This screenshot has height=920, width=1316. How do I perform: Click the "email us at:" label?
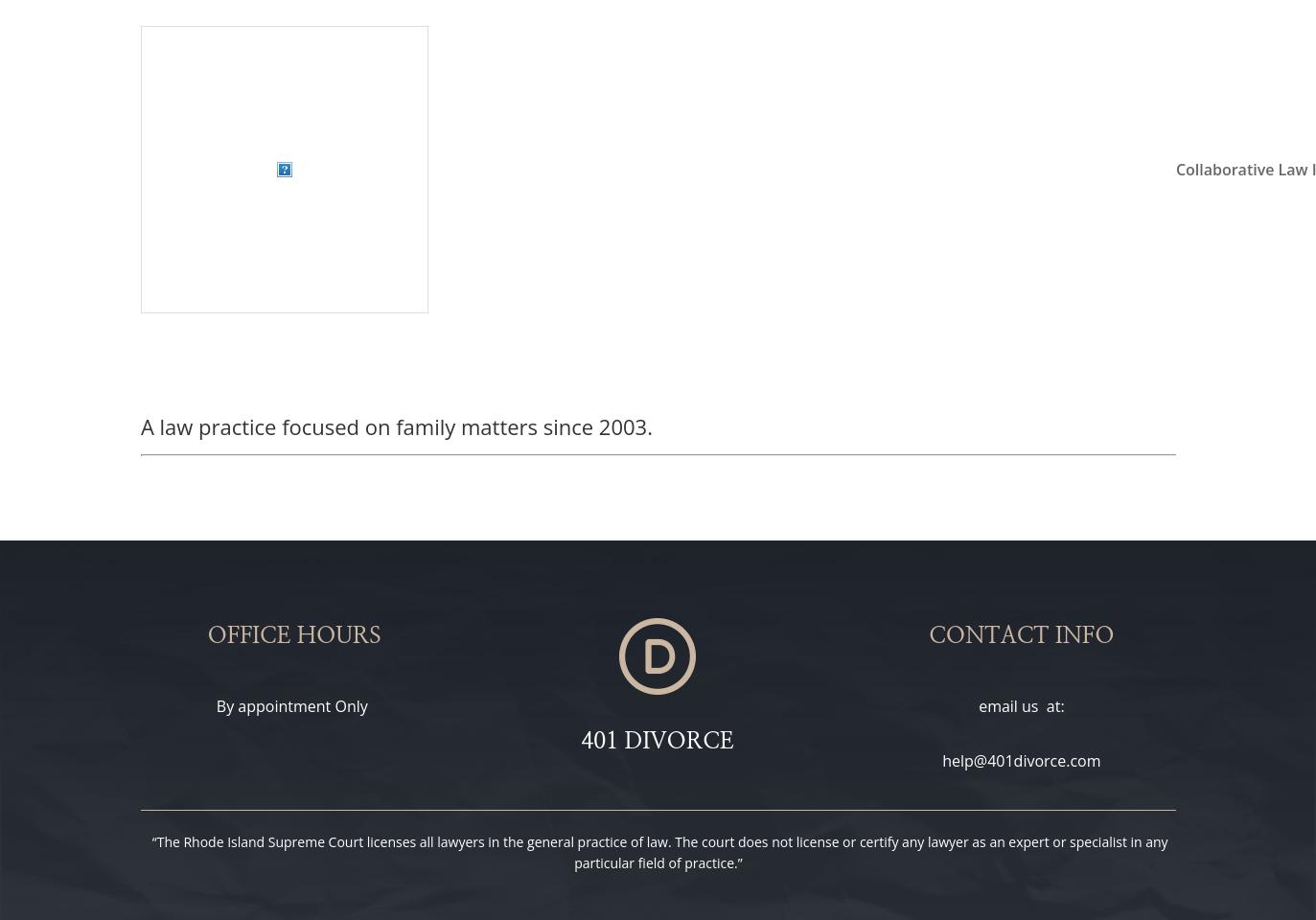click(x=1021, y=706)
